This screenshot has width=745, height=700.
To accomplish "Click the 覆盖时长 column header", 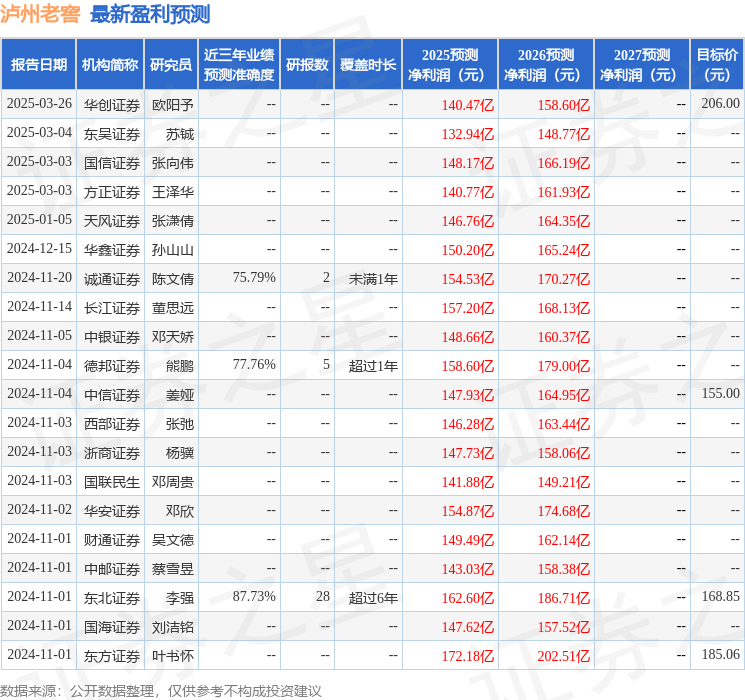I will point(368,64).
